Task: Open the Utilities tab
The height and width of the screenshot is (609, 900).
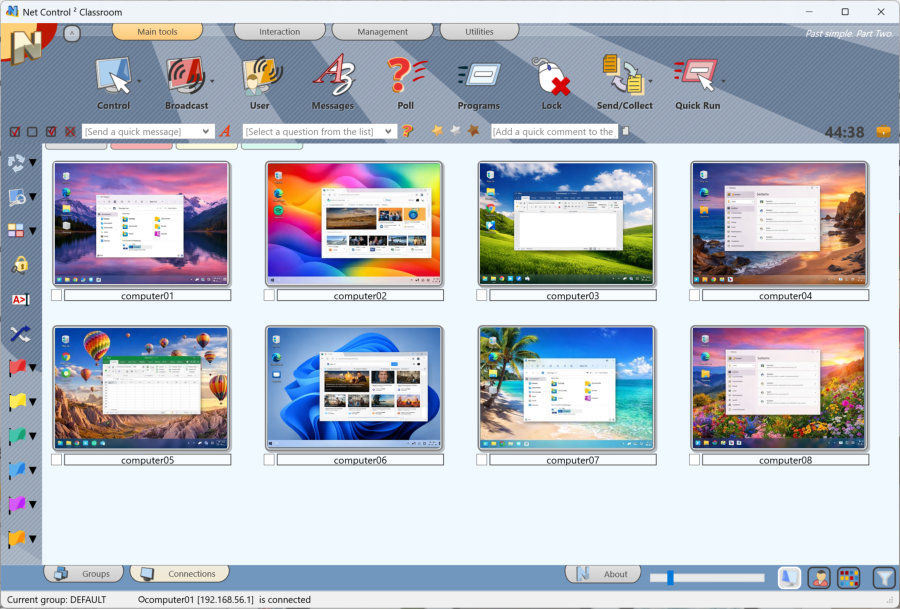Action: [479, 31]
